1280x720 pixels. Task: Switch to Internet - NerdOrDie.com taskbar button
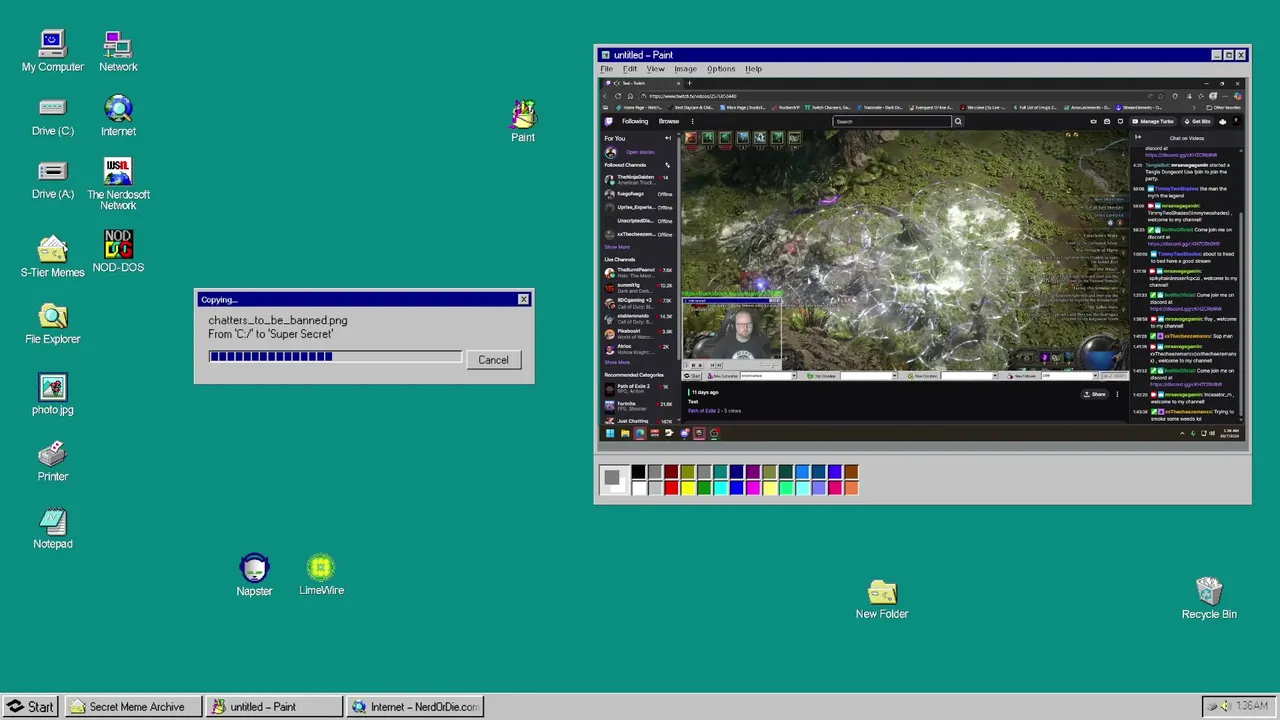tap(415, 707)
